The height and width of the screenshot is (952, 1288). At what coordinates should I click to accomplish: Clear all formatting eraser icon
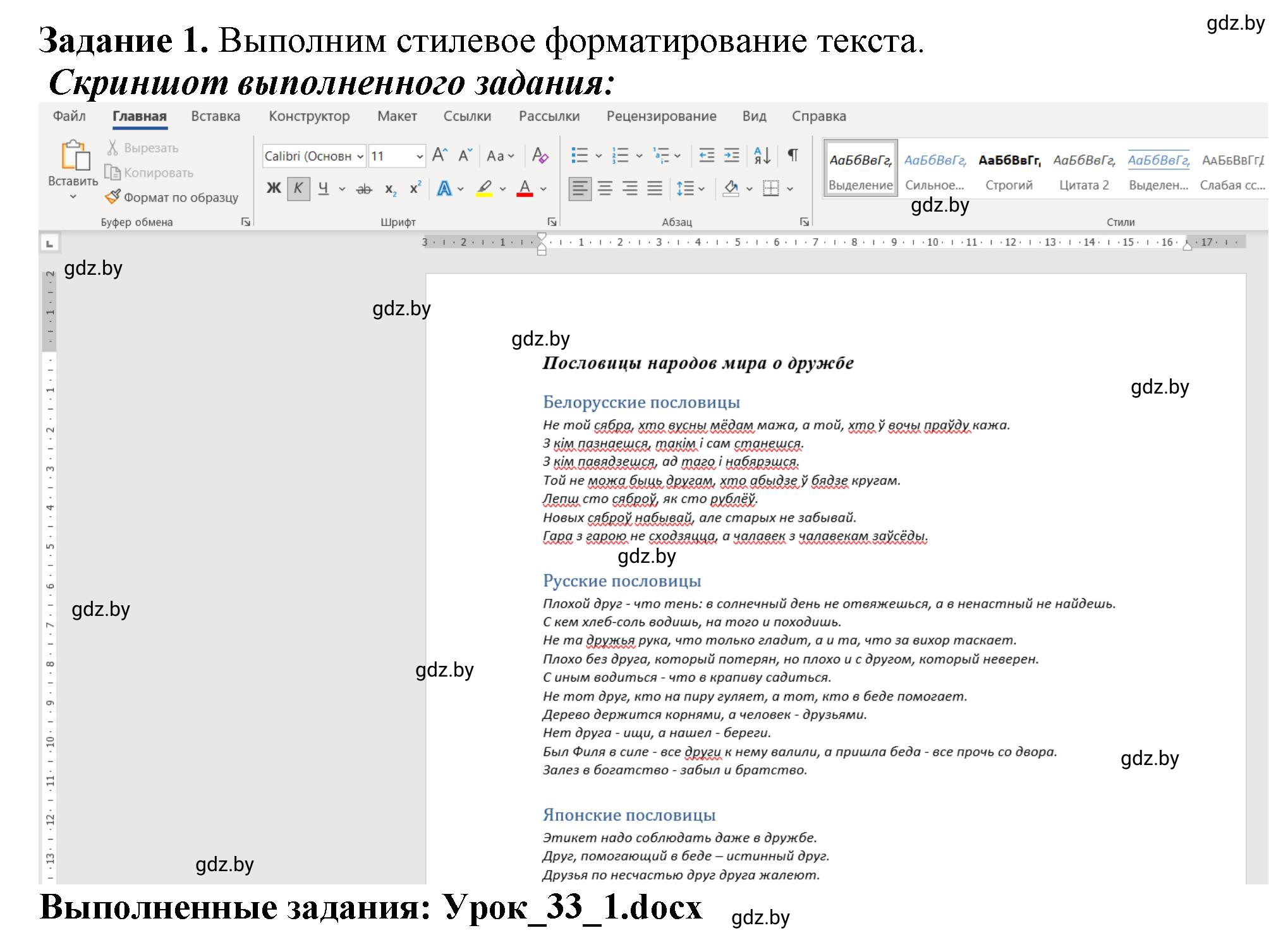[x=540, y=155]
